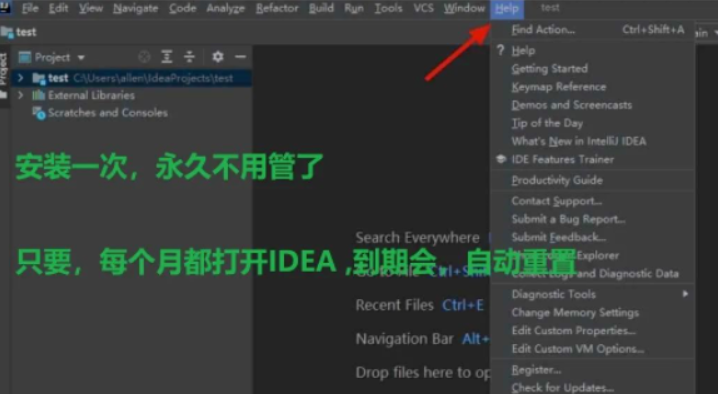Close the highlighted Help menu

(x=507, y=8)
